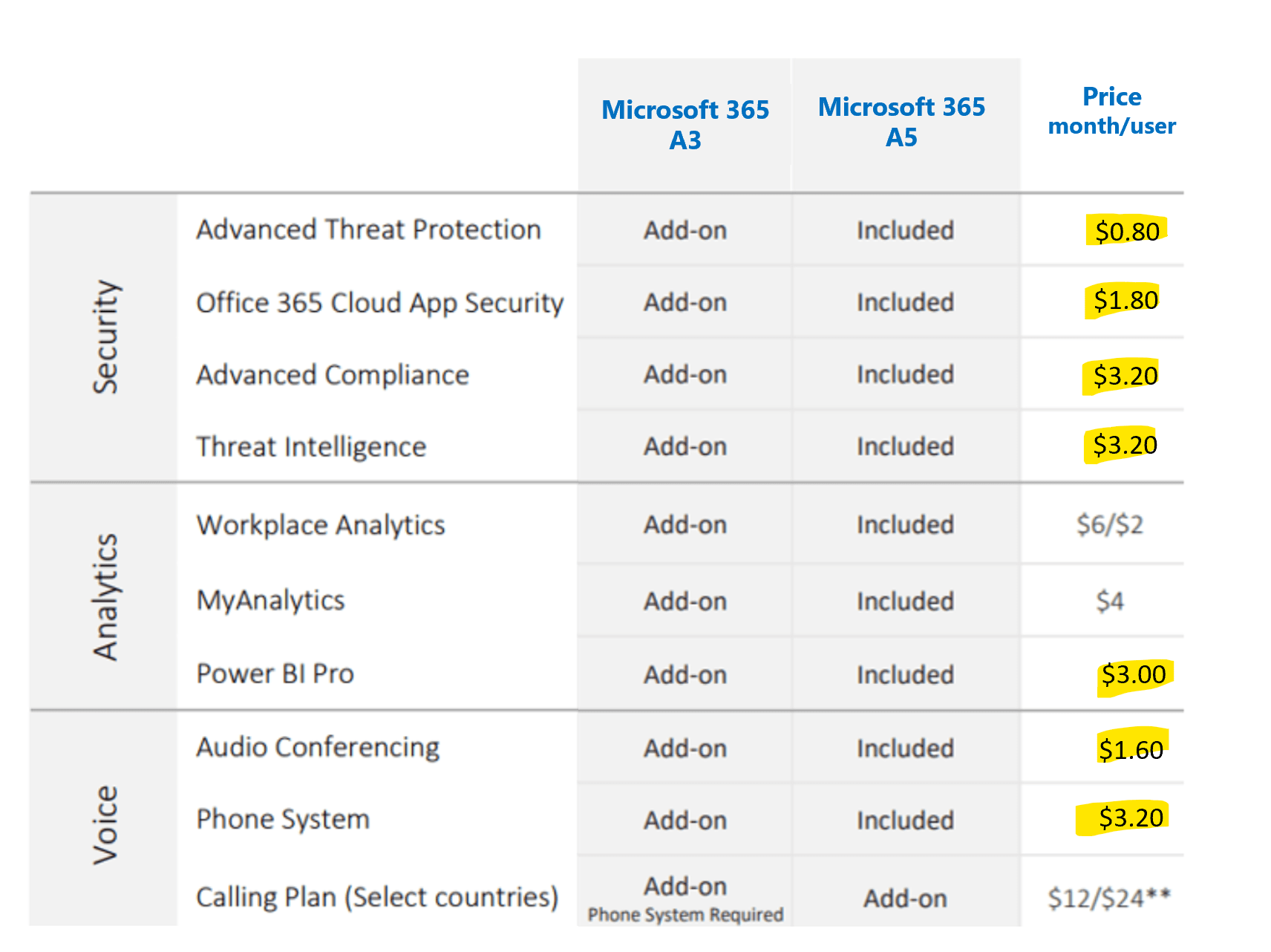
Task: Click A3 Add-on cell for MyAnalytics
Action: pyautogui.click(x=685, y=601)
